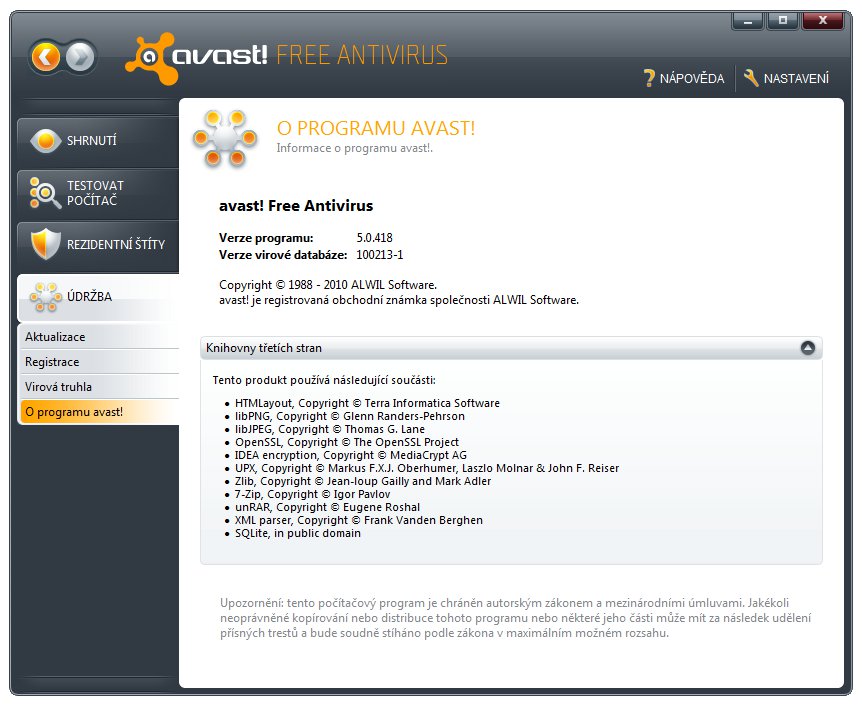
Task: Click the Verze virové databáze label
Action: tap(283, 255)
